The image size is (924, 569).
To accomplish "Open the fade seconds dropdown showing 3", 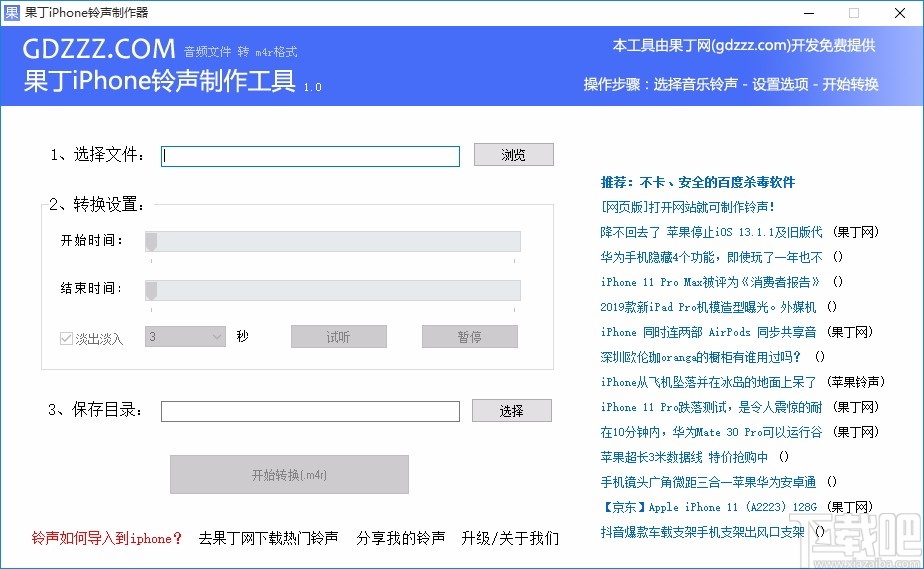I will 185,337.
